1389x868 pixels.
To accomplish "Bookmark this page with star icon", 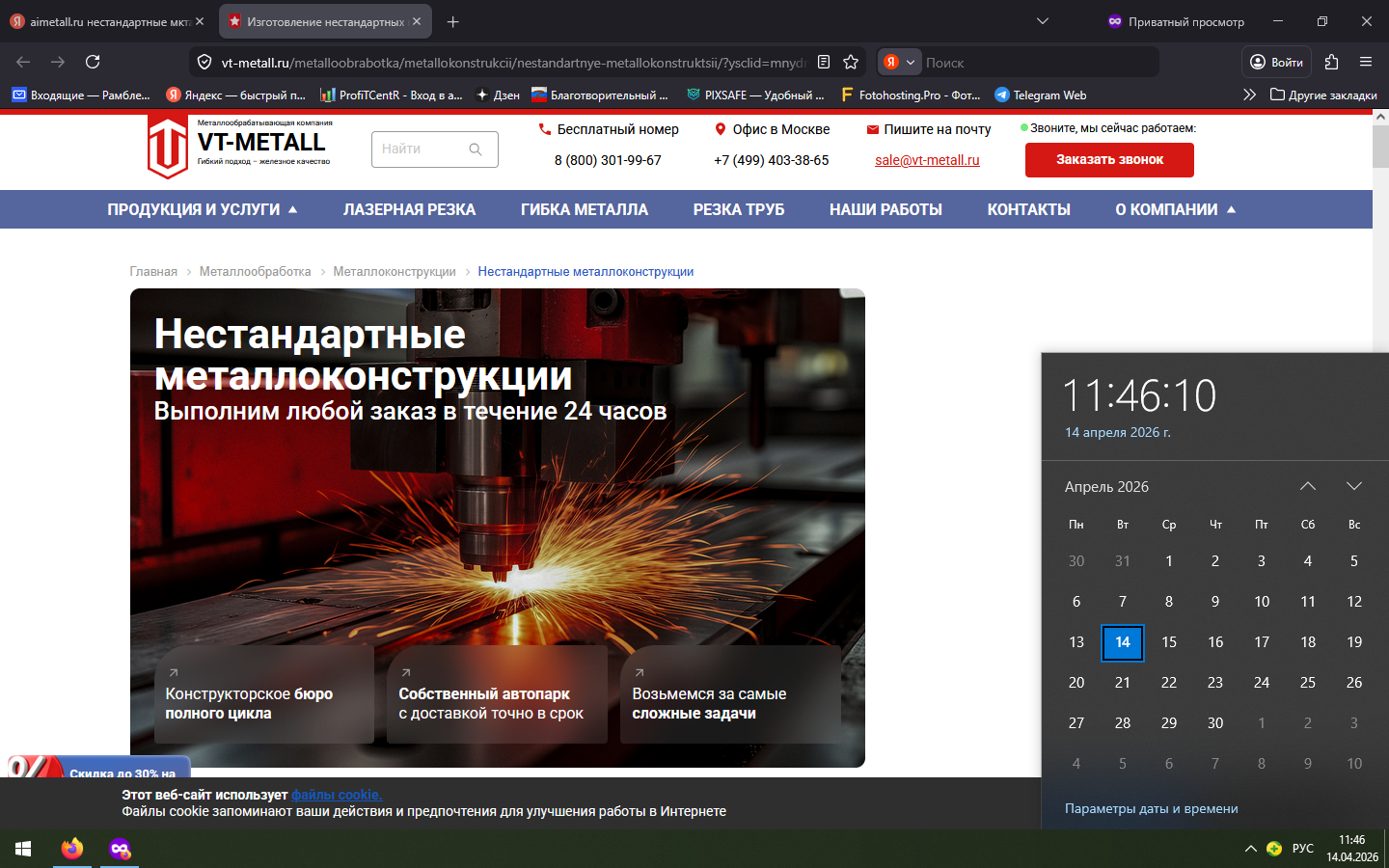I will (x=851, y=62).
